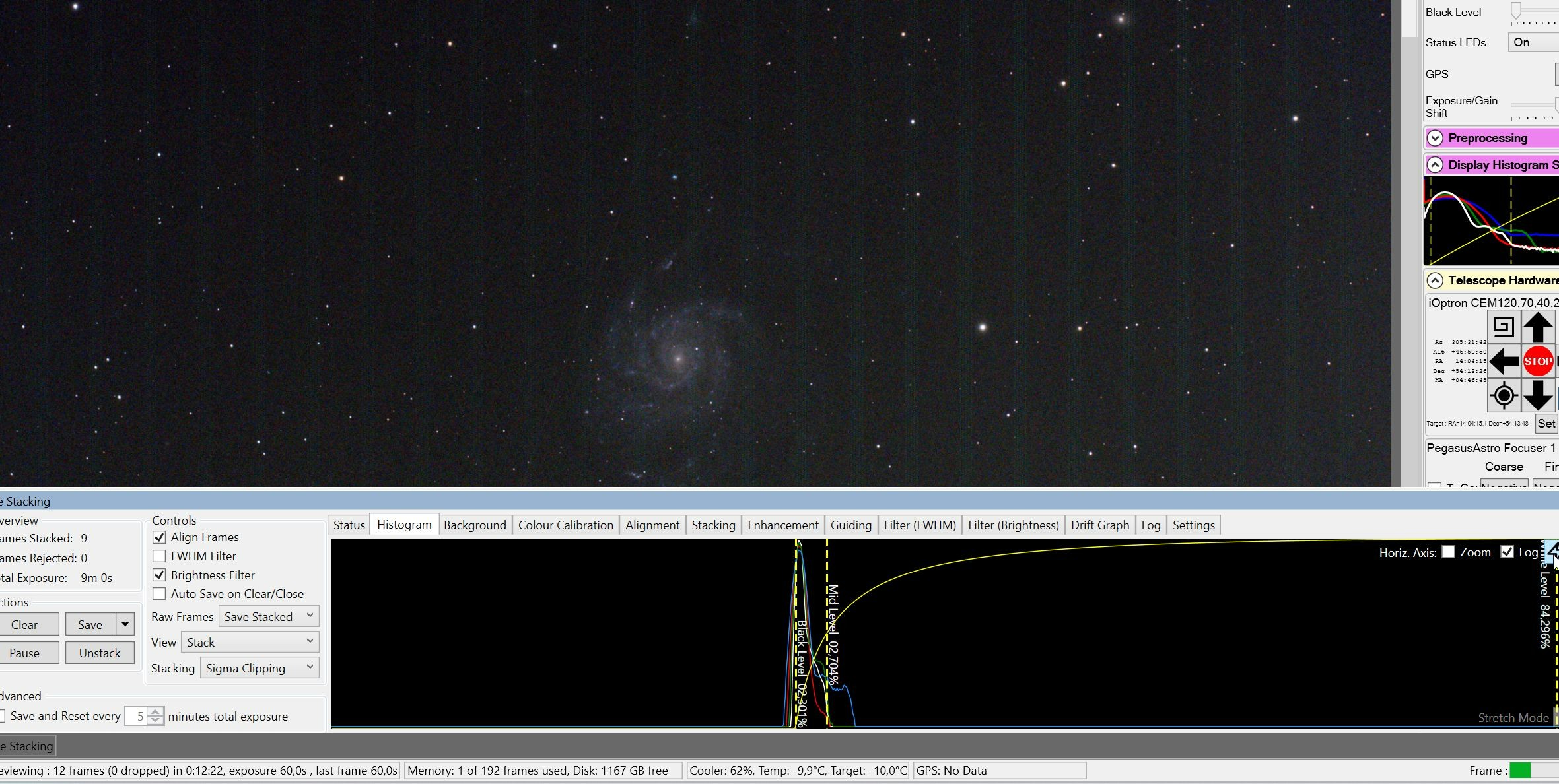The width and height of the screenshot is (1559, 784).
Task: Open the Save button dropdown arrow
Action: point(125,624)
